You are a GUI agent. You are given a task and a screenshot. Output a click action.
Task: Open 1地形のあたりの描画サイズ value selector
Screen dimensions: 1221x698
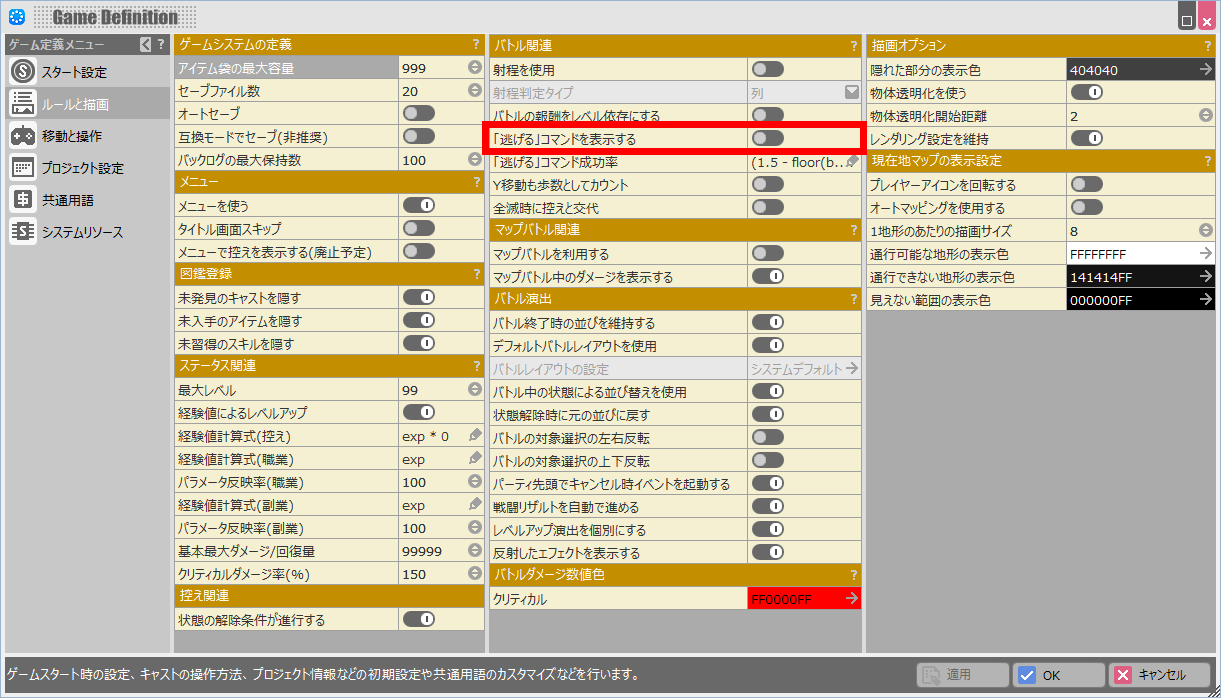[1206, 230]
